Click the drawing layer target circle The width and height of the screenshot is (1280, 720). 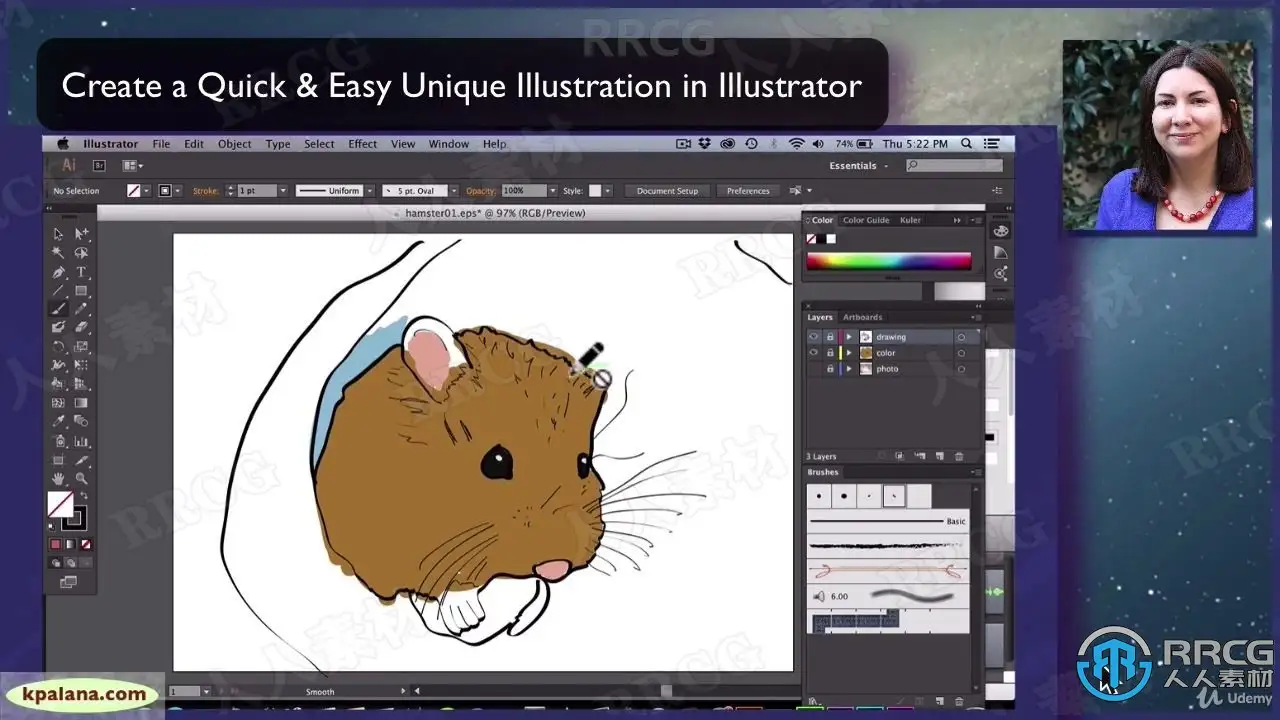(961, 337)
